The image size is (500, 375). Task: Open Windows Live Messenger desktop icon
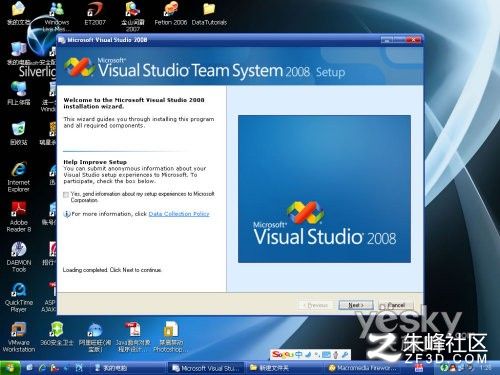point(57,16)
